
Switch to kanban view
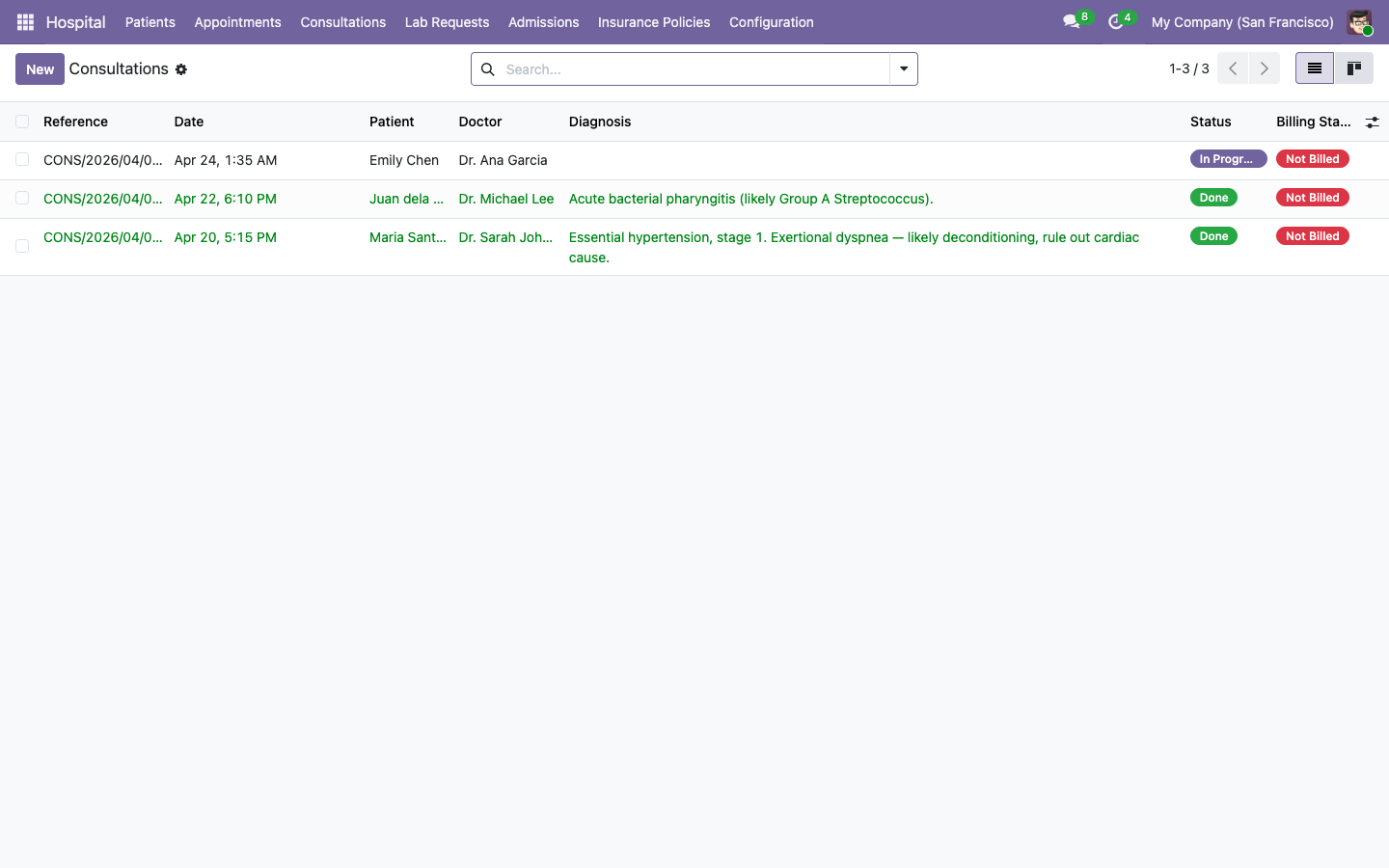(1353, 68)
